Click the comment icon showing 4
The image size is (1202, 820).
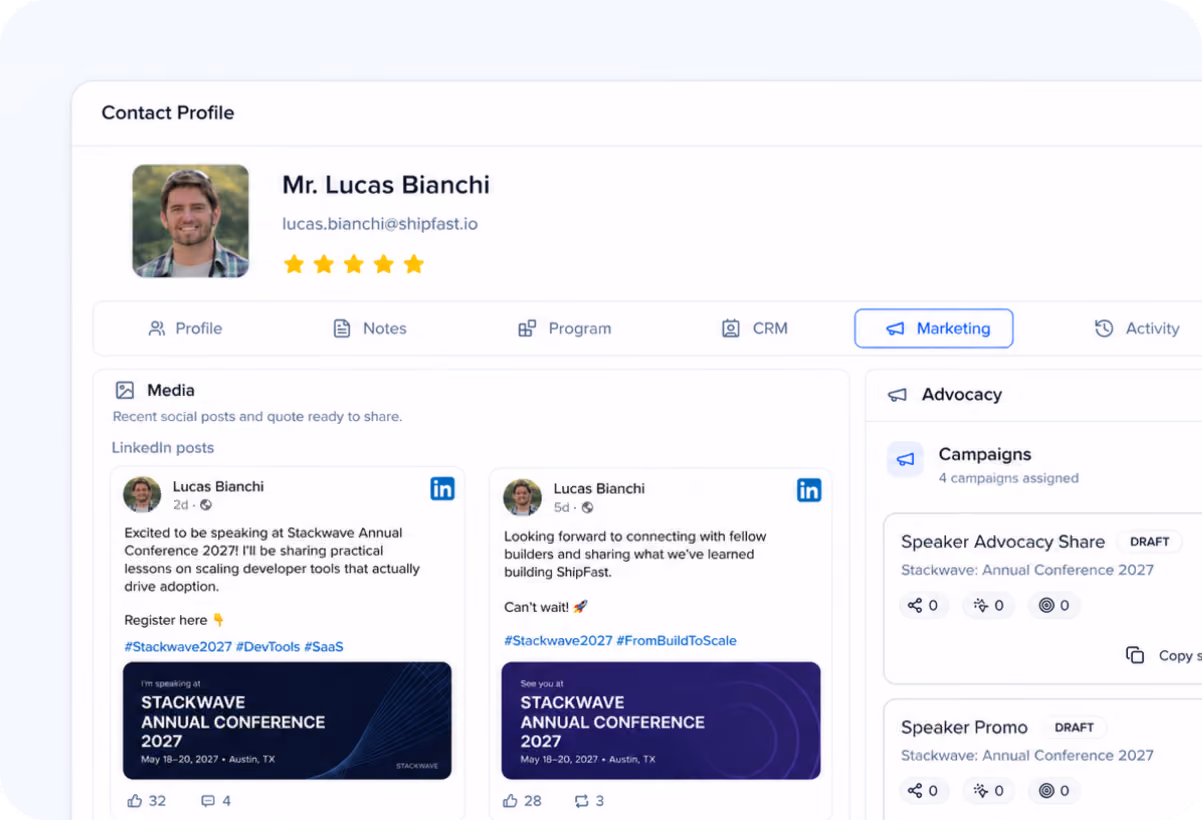[208, 801]
